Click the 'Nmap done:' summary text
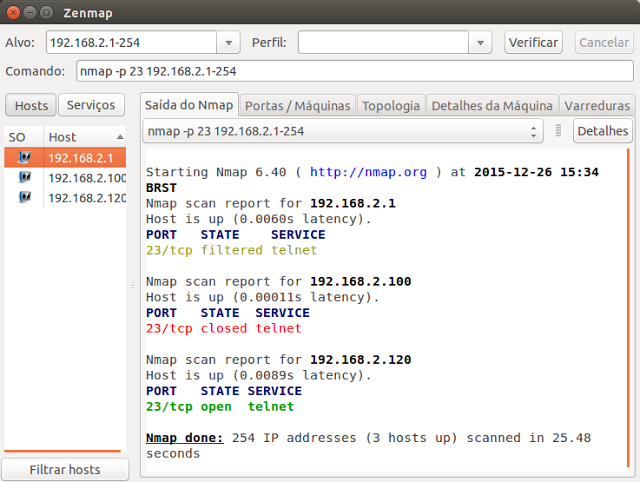640x482 pixels. click(184, 438)
